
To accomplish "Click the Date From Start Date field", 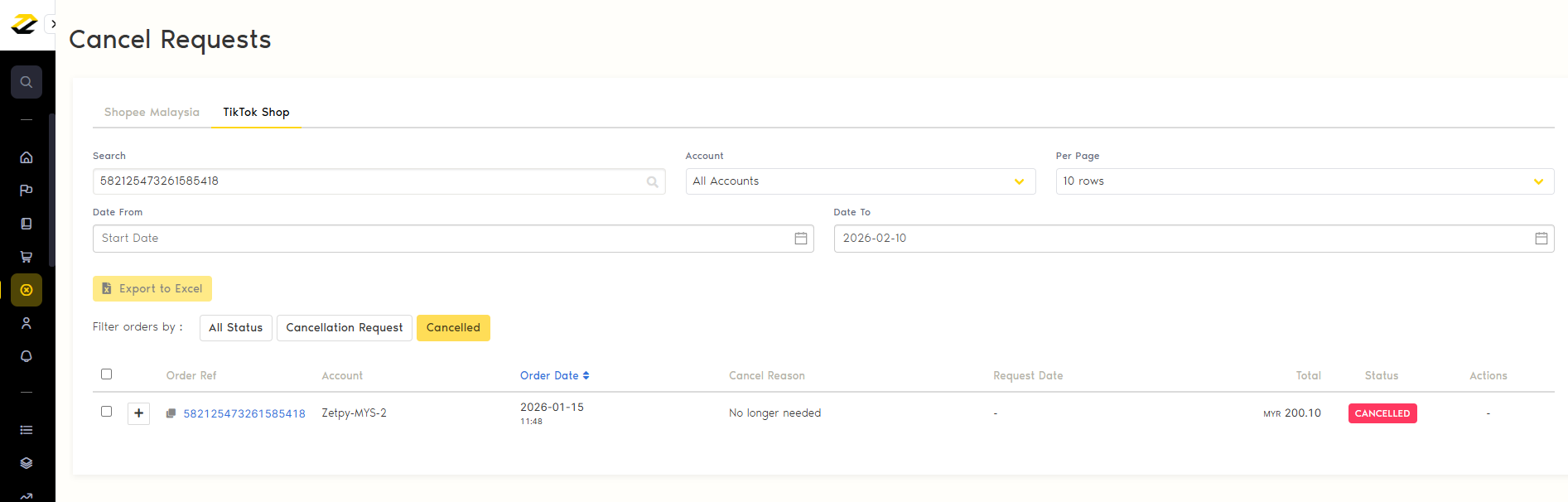I will tap(453, 239).
